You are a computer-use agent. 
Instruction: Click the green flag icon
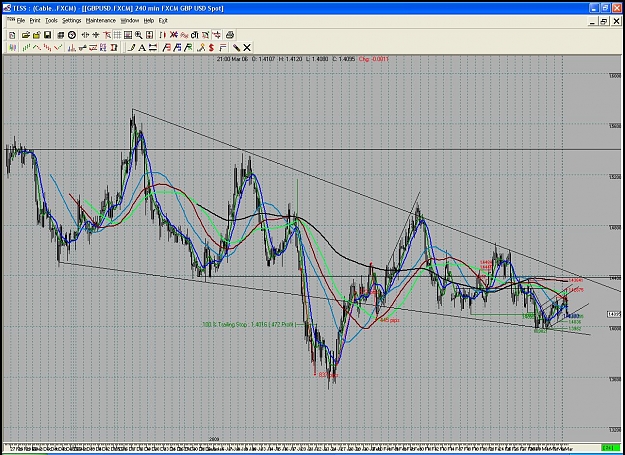click(x=188, y=48)
